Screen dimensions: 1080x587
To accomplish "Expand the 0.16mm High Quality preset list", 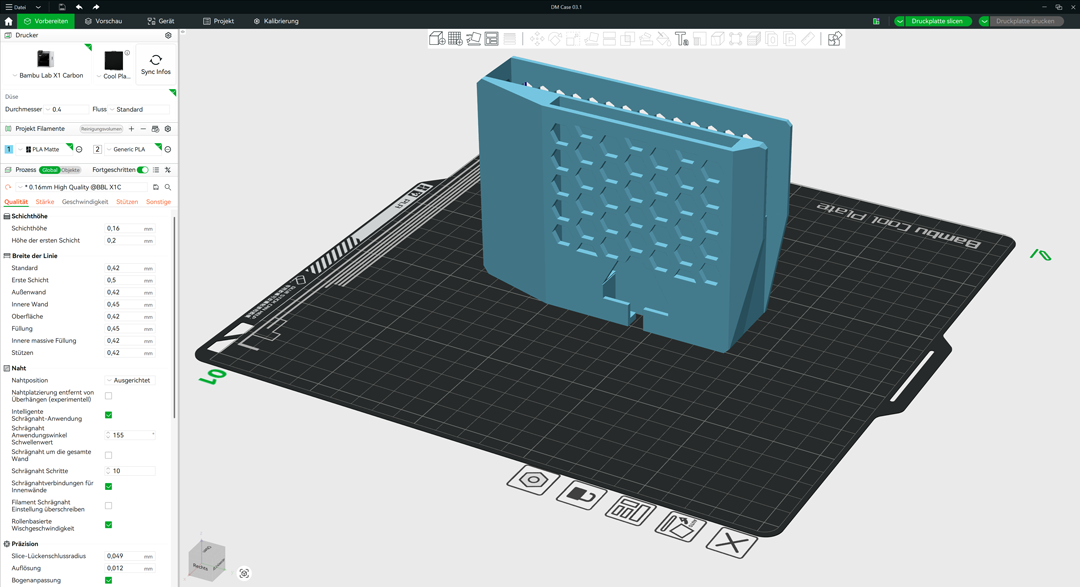I will [x=82, y=187].
